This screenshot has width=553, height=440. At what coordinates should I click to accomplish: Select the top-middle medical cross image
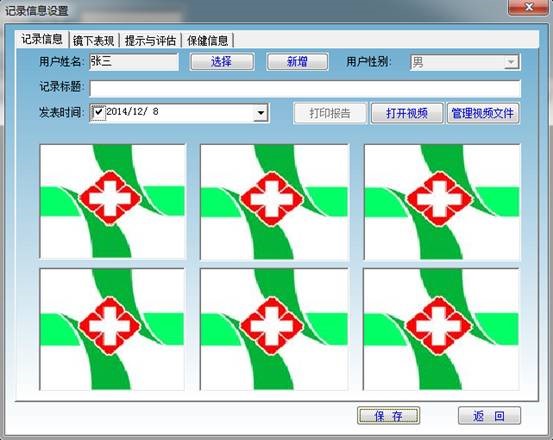pyautogui.click(x=274, y=202)
